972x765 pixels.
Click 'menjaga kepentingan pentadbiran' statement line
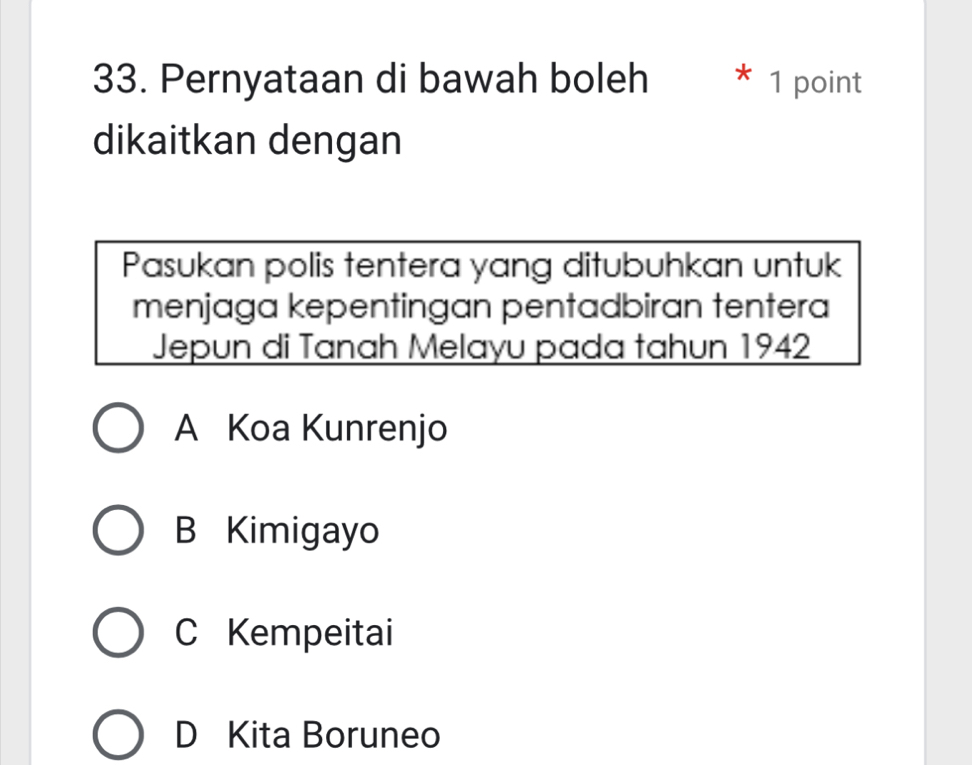coord(477,305)
